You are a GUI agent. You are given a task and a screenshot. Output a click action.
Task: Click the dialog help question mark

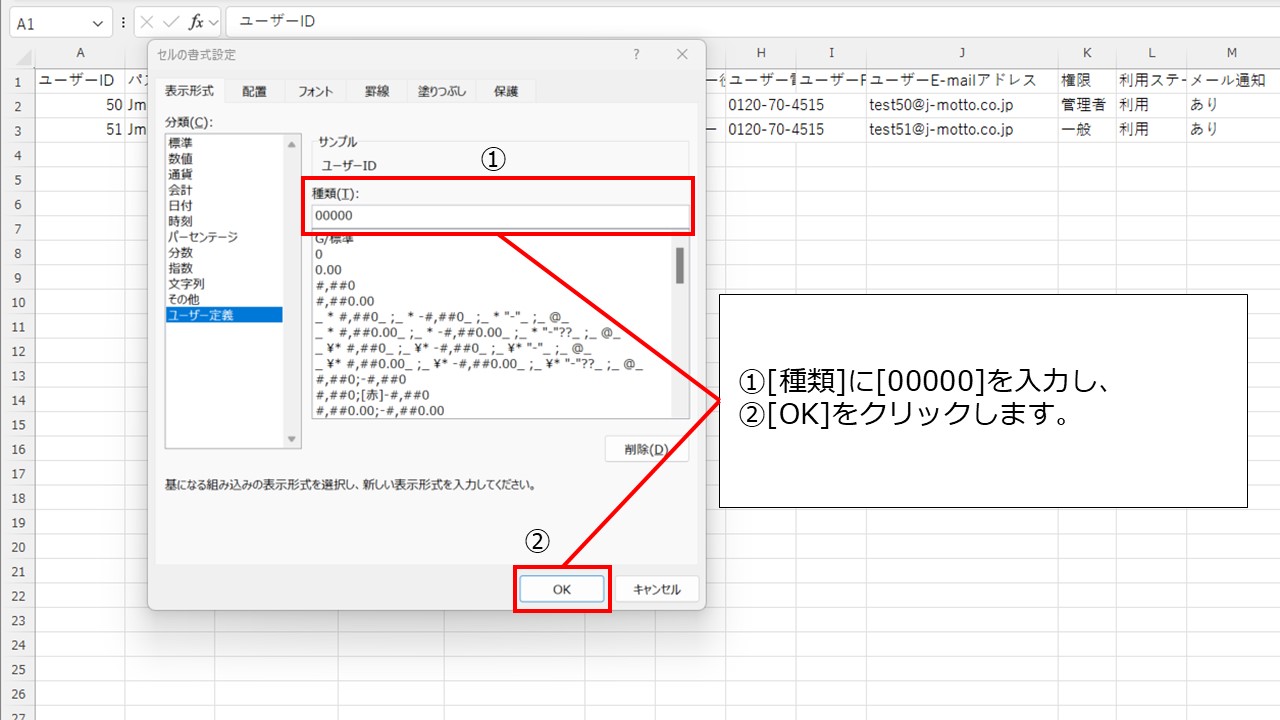coord(636,55)
